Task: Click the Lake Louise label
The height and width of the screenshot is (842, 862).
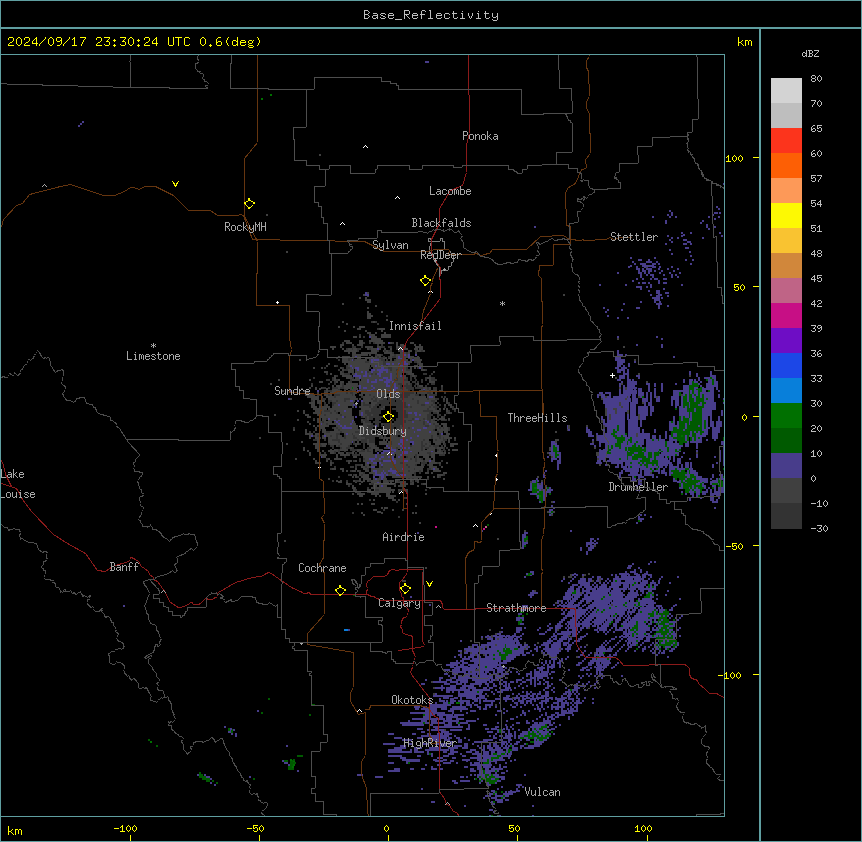Action: [18, 484]
